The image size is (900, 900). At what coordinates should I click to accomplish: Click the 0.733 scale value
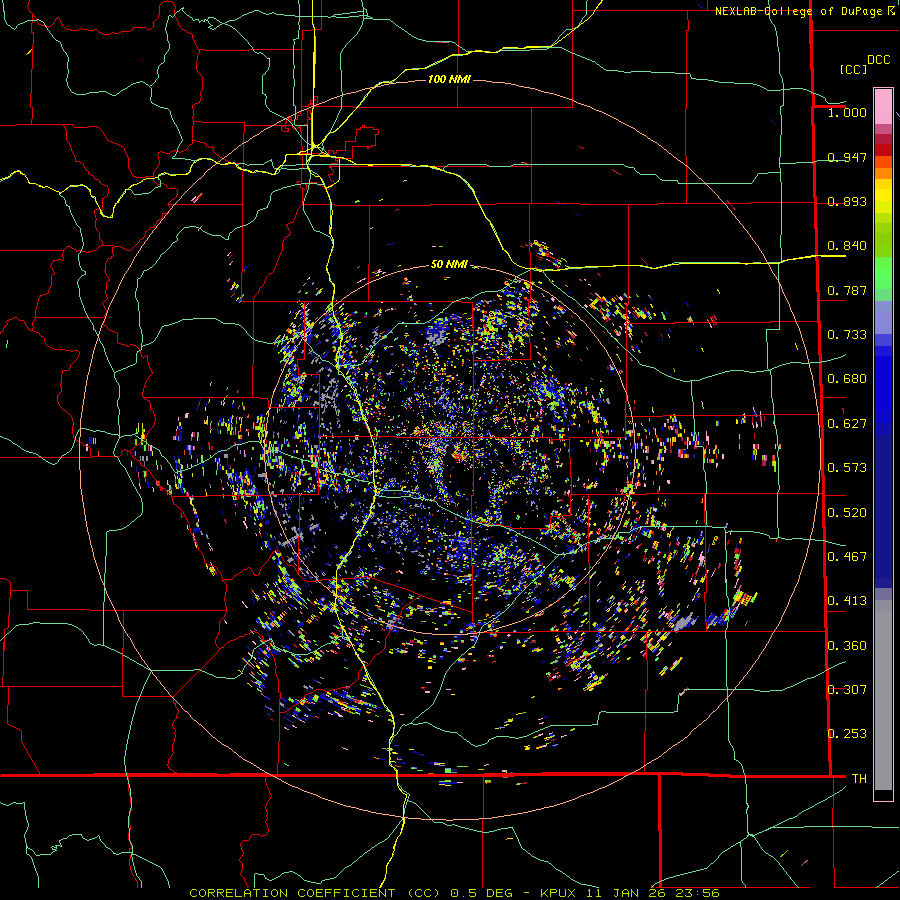(x=847, y=334)
